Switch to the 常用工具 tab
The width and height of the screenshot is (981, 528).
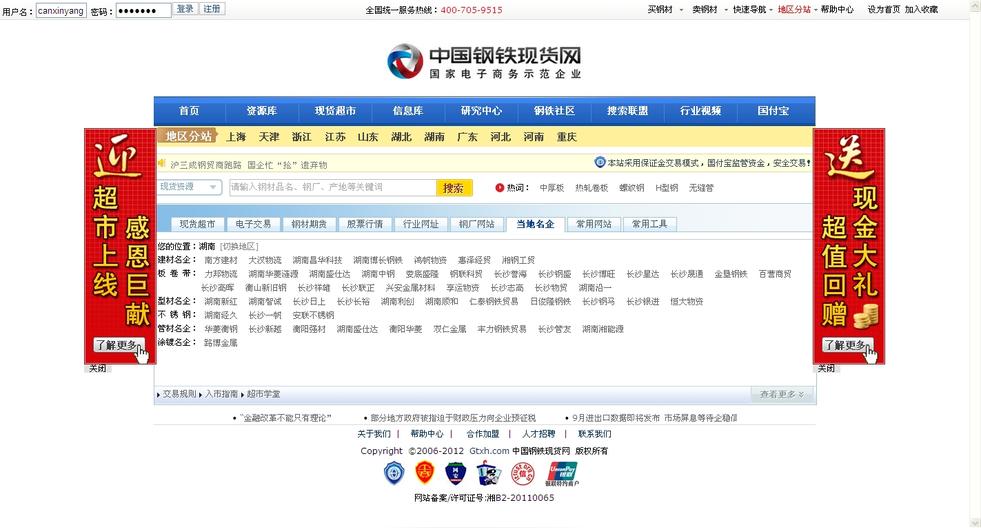coord(649,224)
